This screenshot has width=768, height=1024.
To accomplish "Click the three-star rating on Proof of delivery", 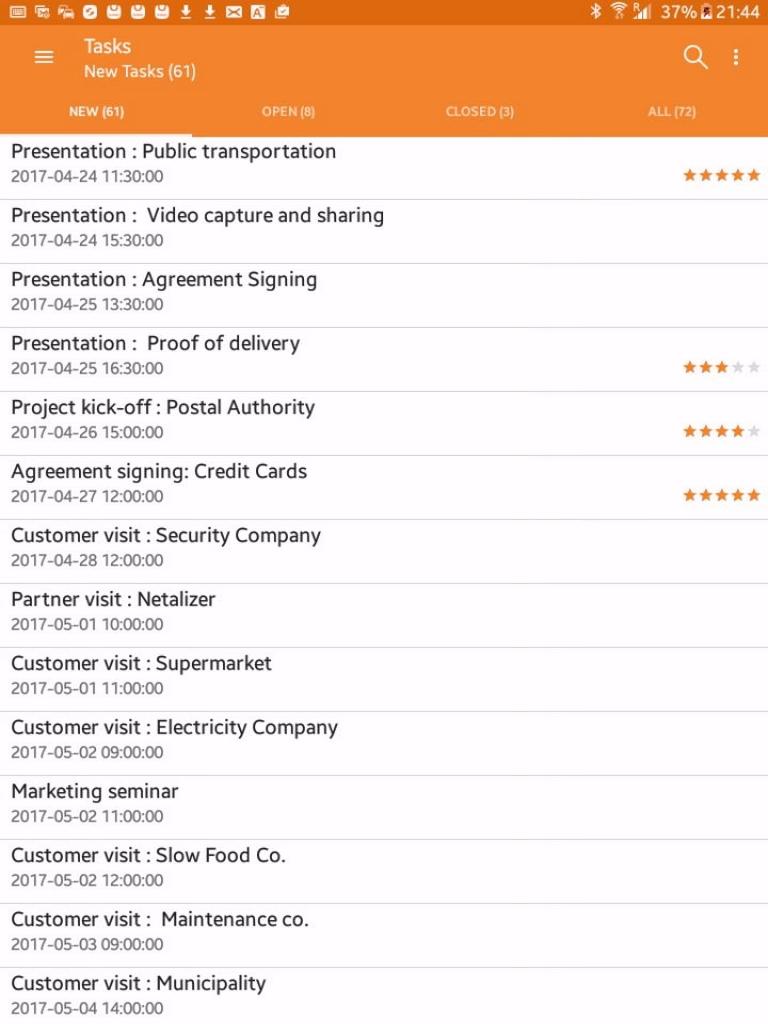I will pyautogui.click(x=722, y=367).
